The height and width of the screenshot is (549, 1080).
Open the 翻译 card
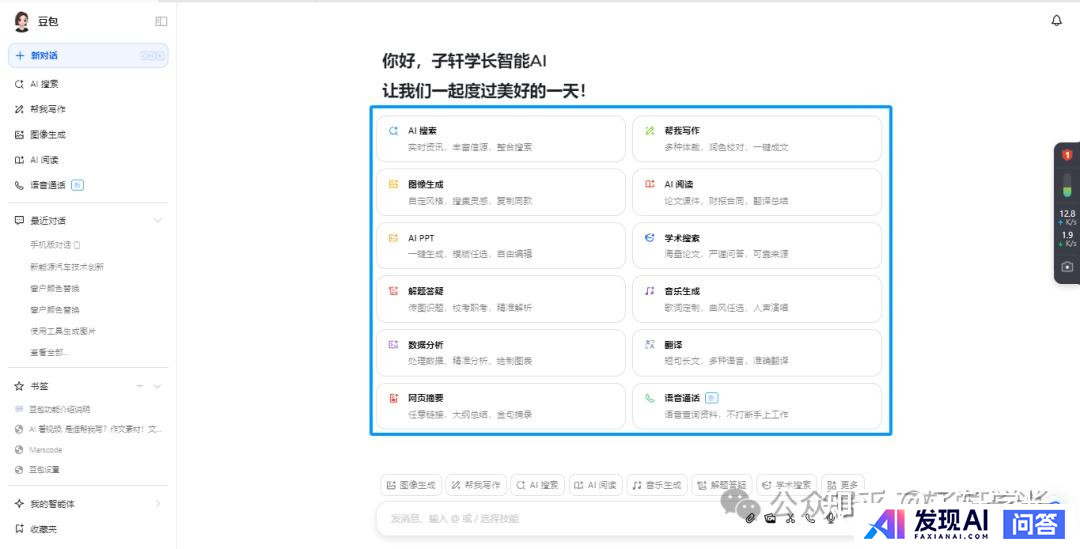pos(757,353)
